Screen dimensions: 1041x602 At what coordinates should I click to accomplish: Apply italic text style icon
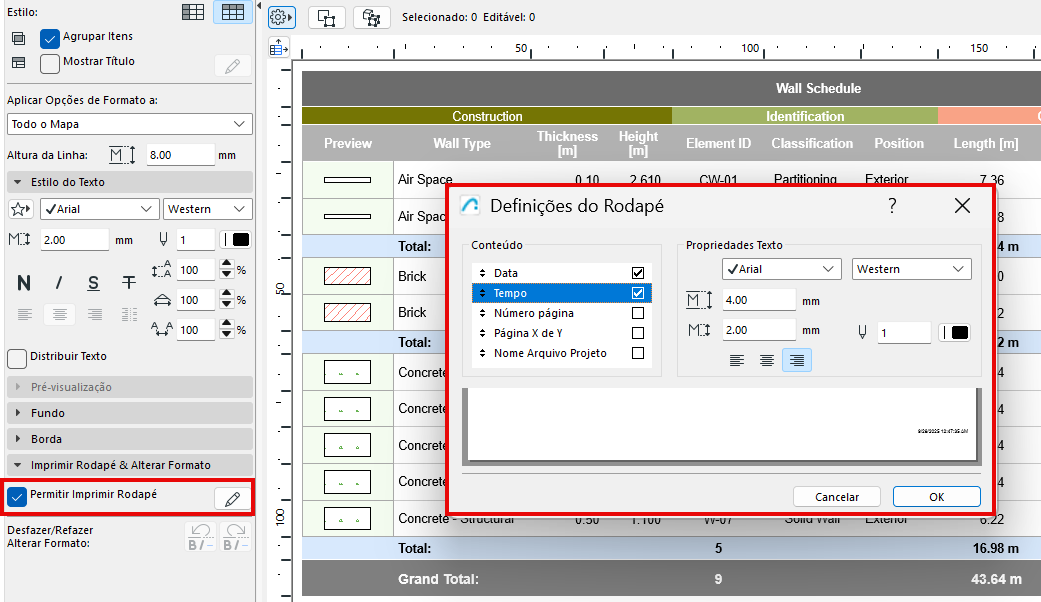[x=59, y=283]
